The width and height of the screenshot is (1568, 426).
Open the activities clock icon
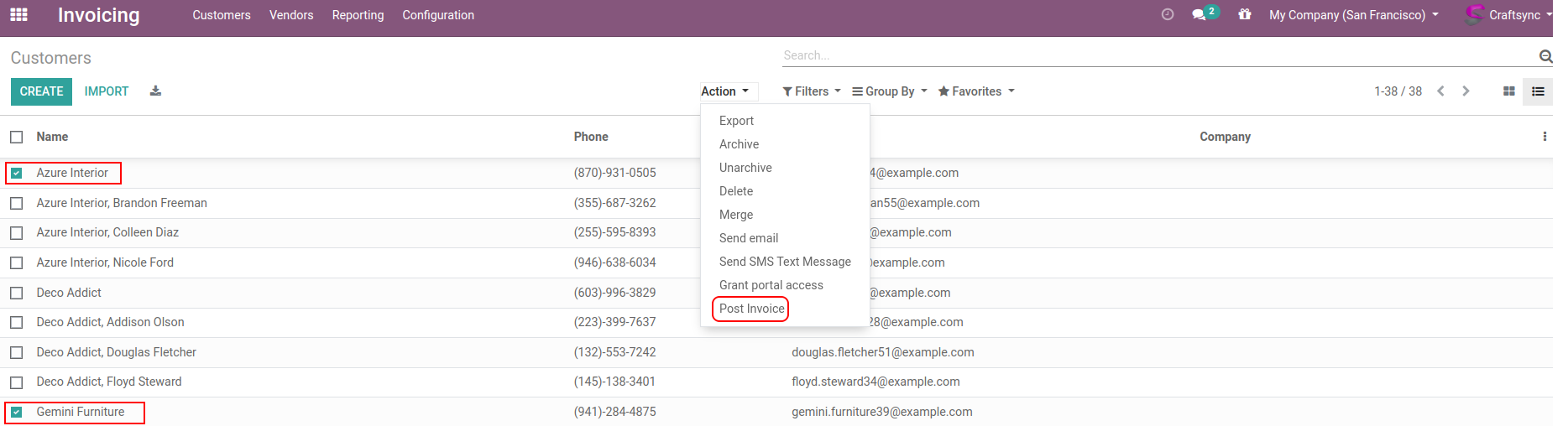[x=1167, y=14]
